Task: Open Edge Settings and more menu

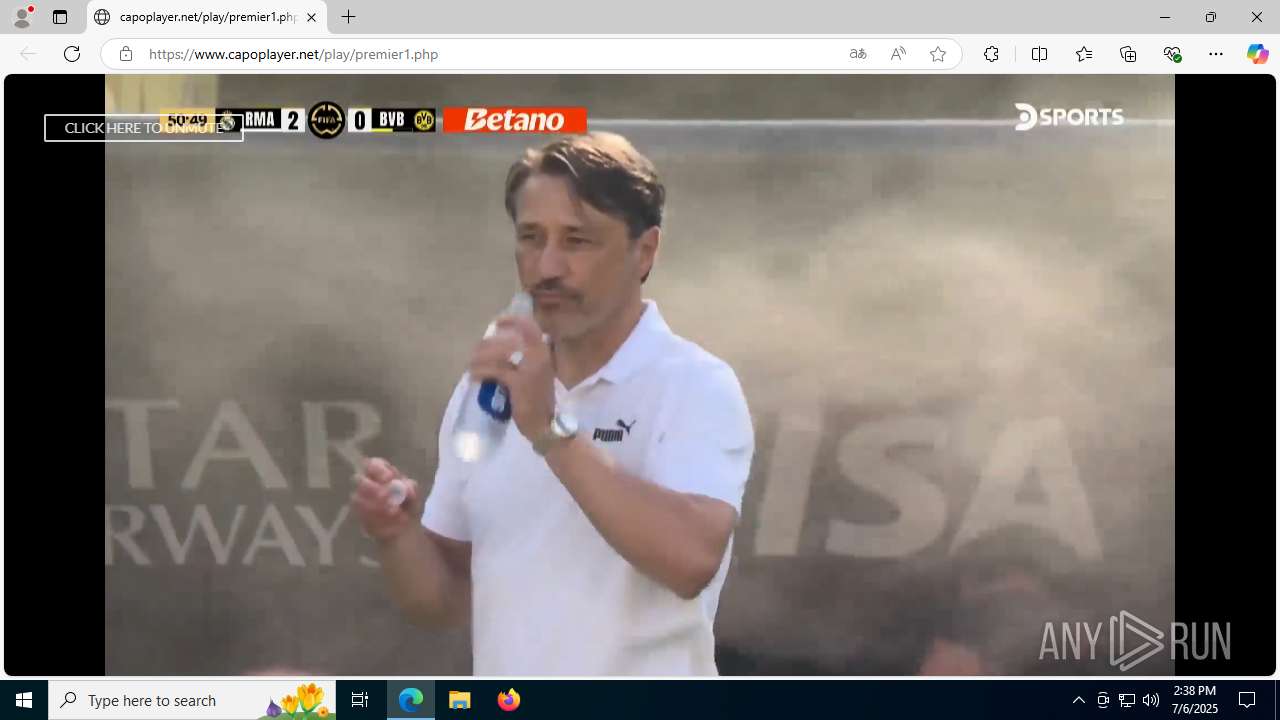Action: 1216,54
